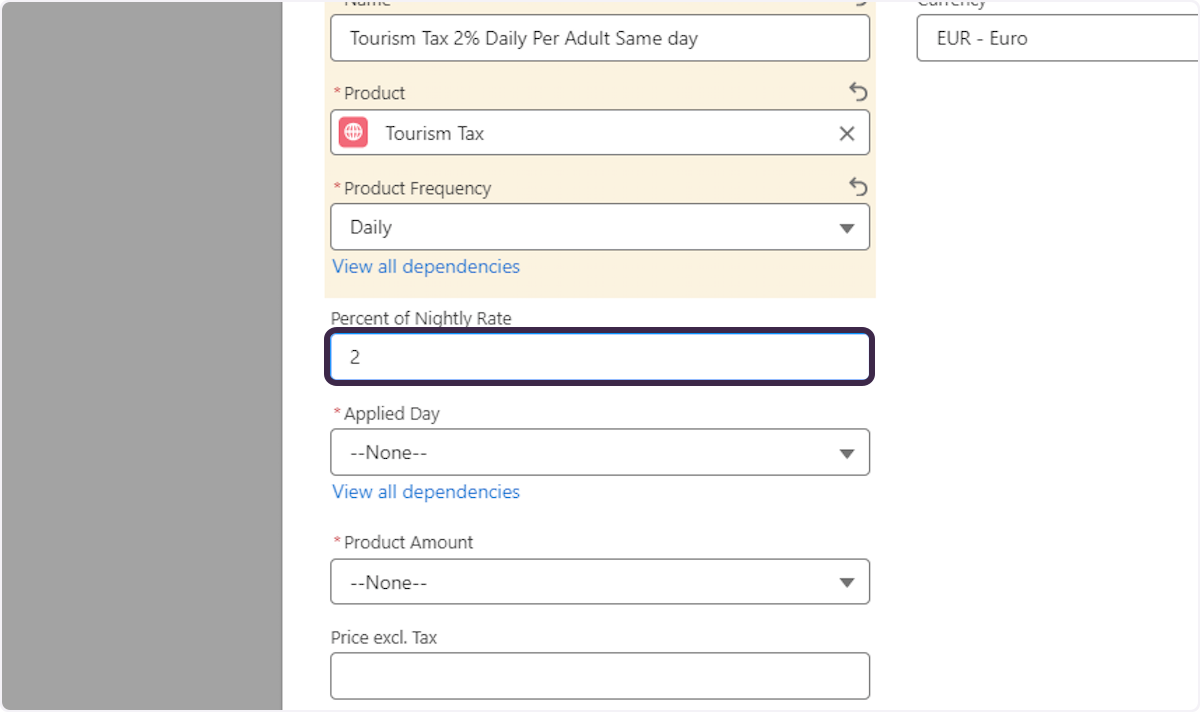1200x712 pixels.
Task: Clear the Tourism Tax product selection
Action: (x=846, y=133)
